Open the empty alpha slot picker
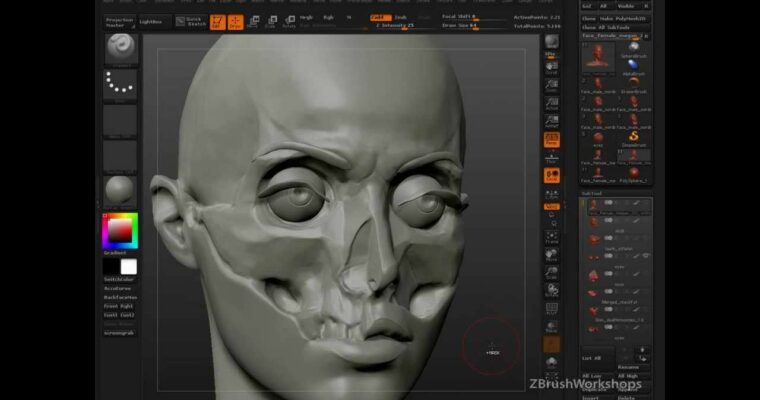 (x=121, y=120)
